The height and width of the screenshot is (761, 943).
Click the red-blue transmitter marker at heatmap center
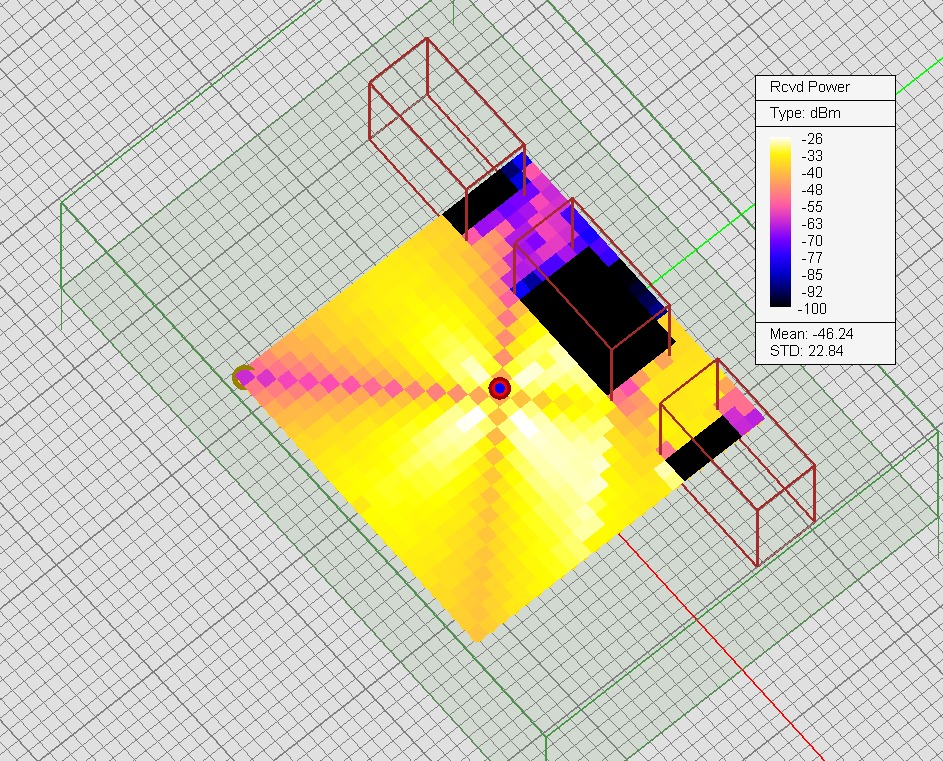(500, 388)
